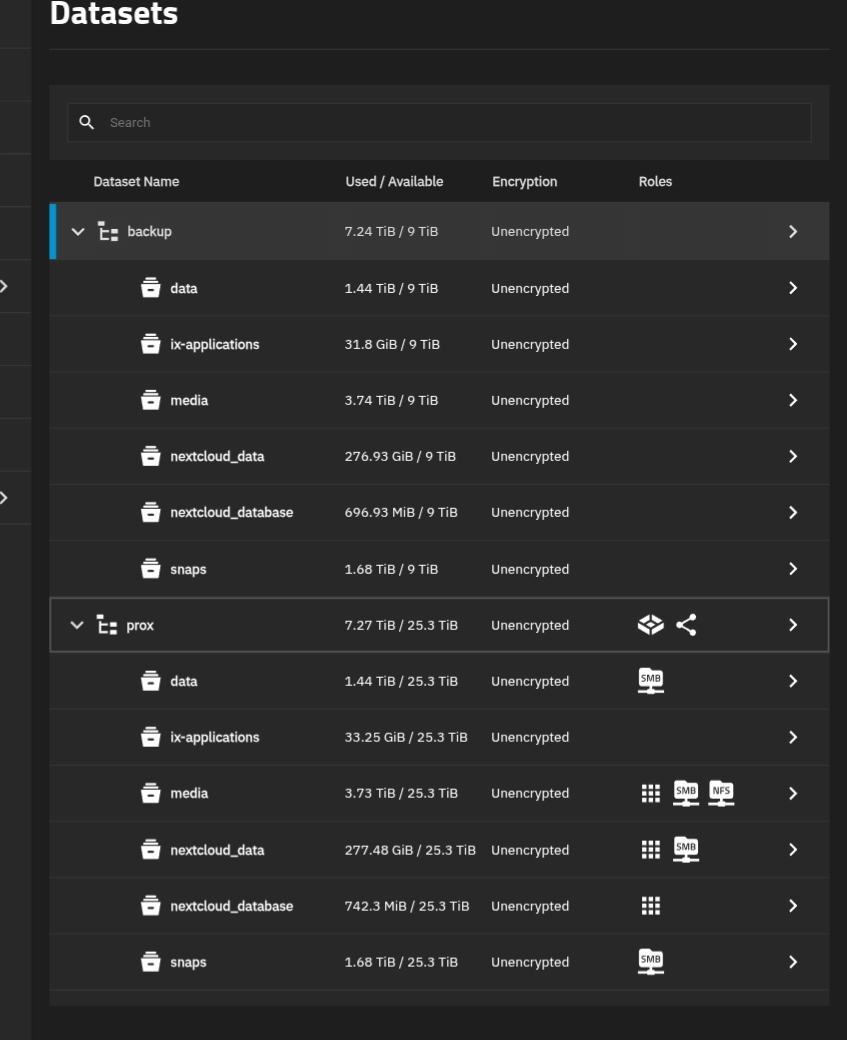Click the NFS share icon on prox media row
The width and height of the screenshot is (847, 1040).
(721, 793)
